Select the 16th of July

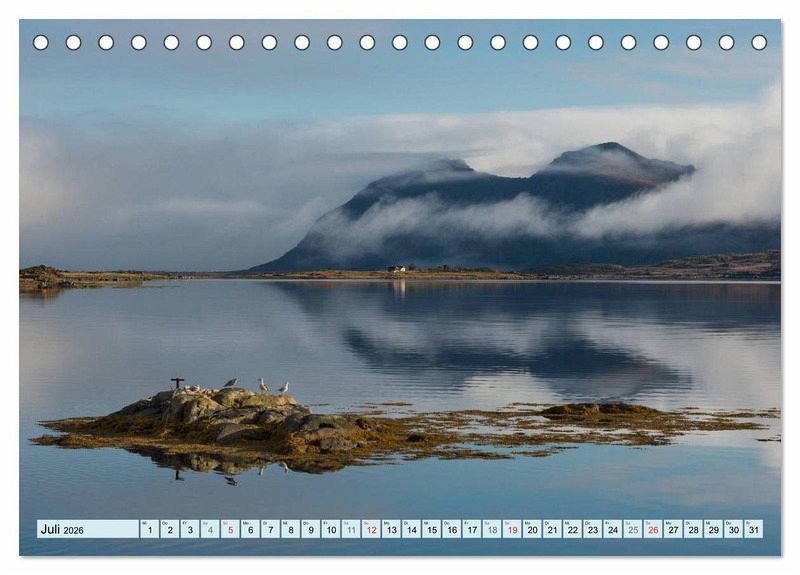pos(452,529)
